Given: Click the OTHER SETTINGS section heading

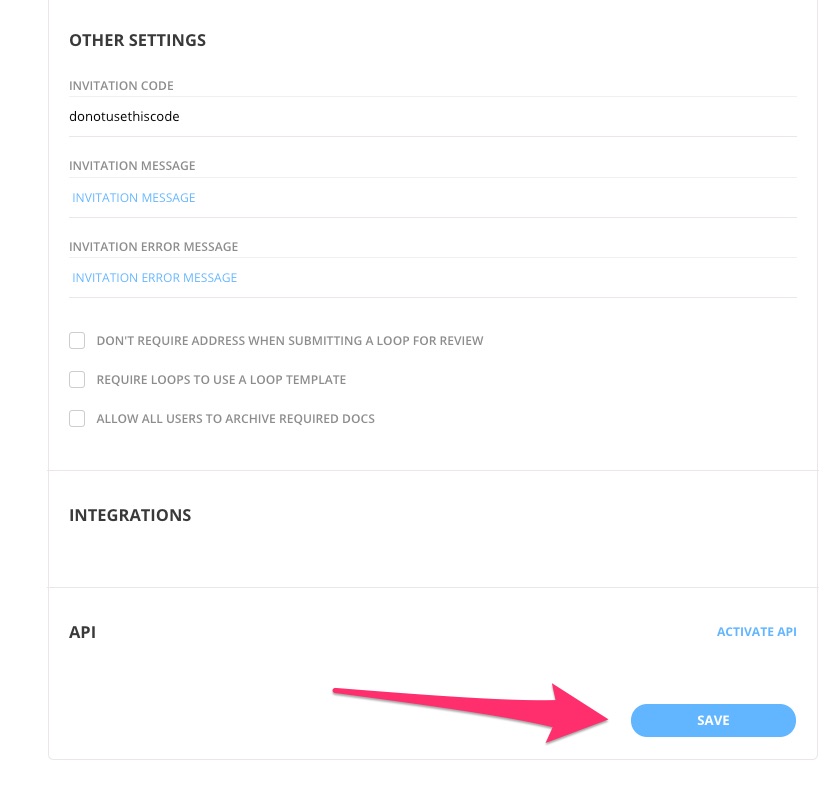Looking at the screenshot, I should tap(137, 40).
